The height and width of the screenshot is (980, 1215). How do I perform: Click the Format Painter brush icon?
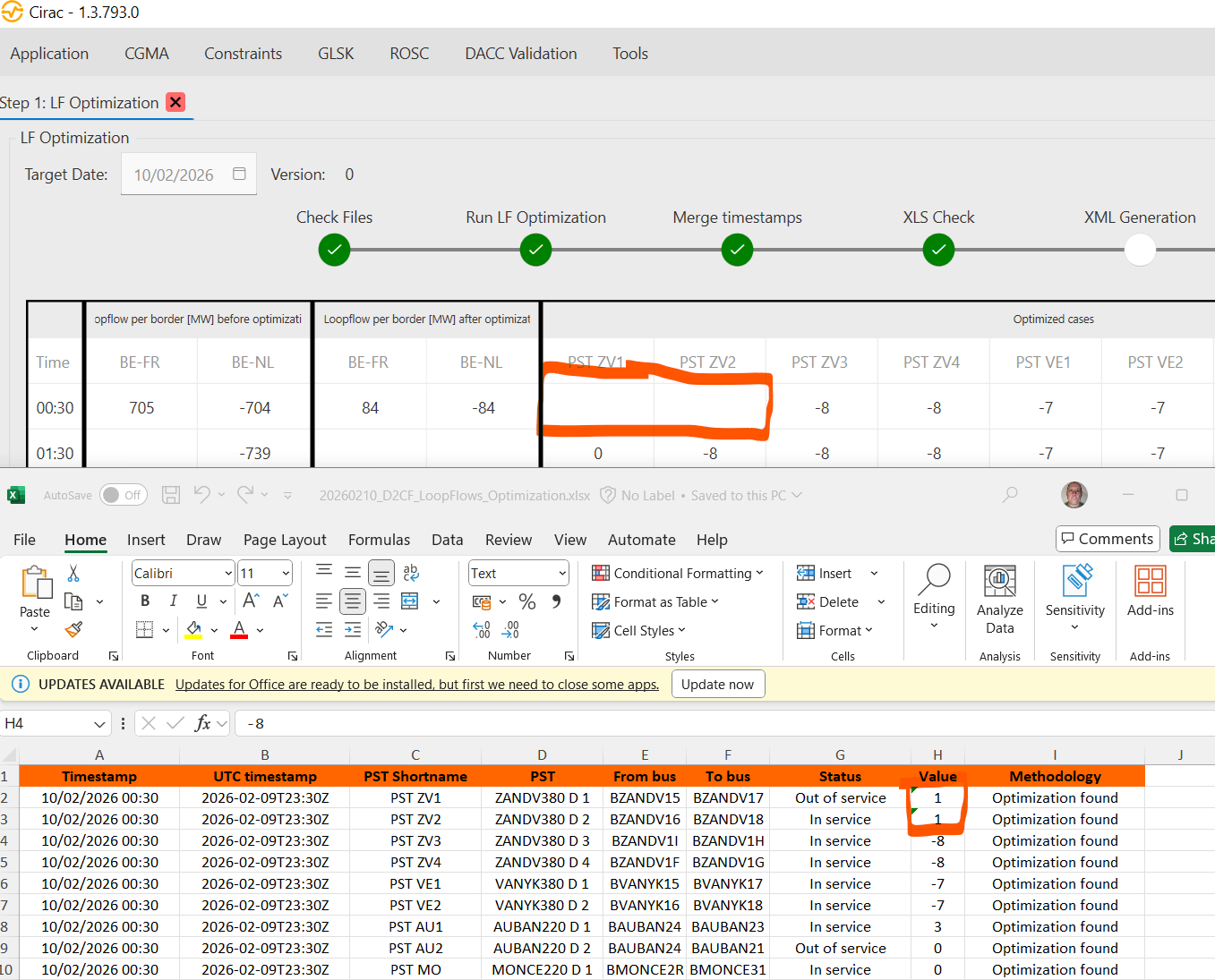tap(73, 630)
